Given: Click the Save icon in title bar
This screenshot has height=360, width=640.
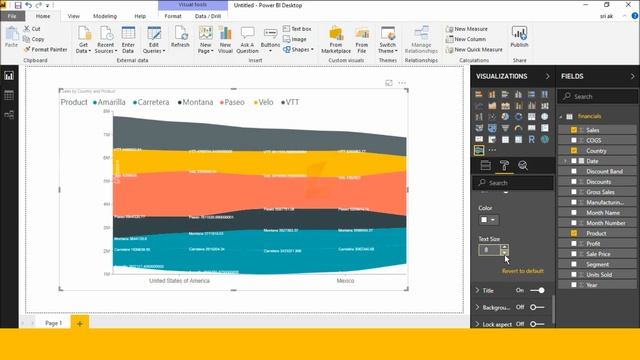Looking at the screenshot, I should [18, 5].
